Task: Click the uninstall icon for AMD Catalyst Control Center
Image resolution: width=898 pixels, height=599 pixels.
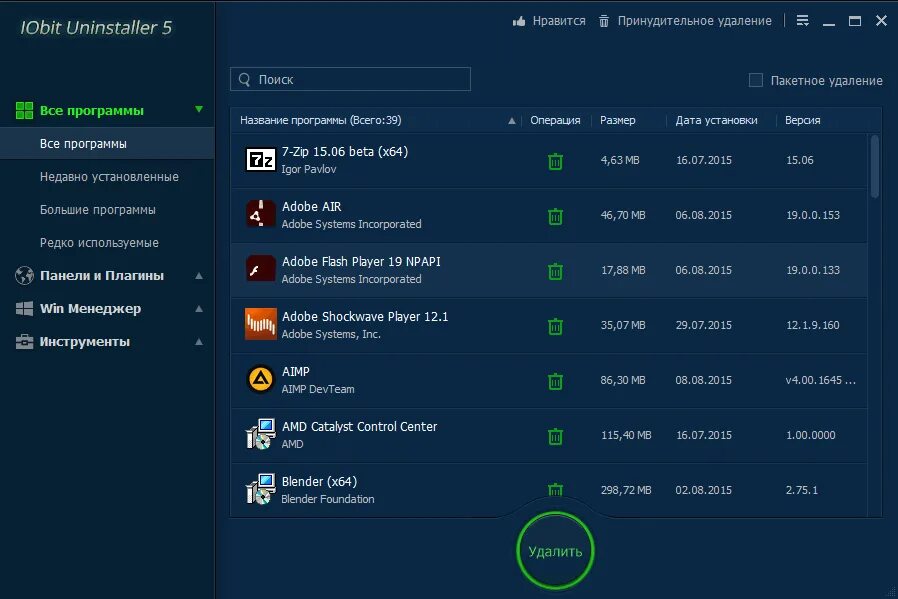Action: [x=556, y=435]
